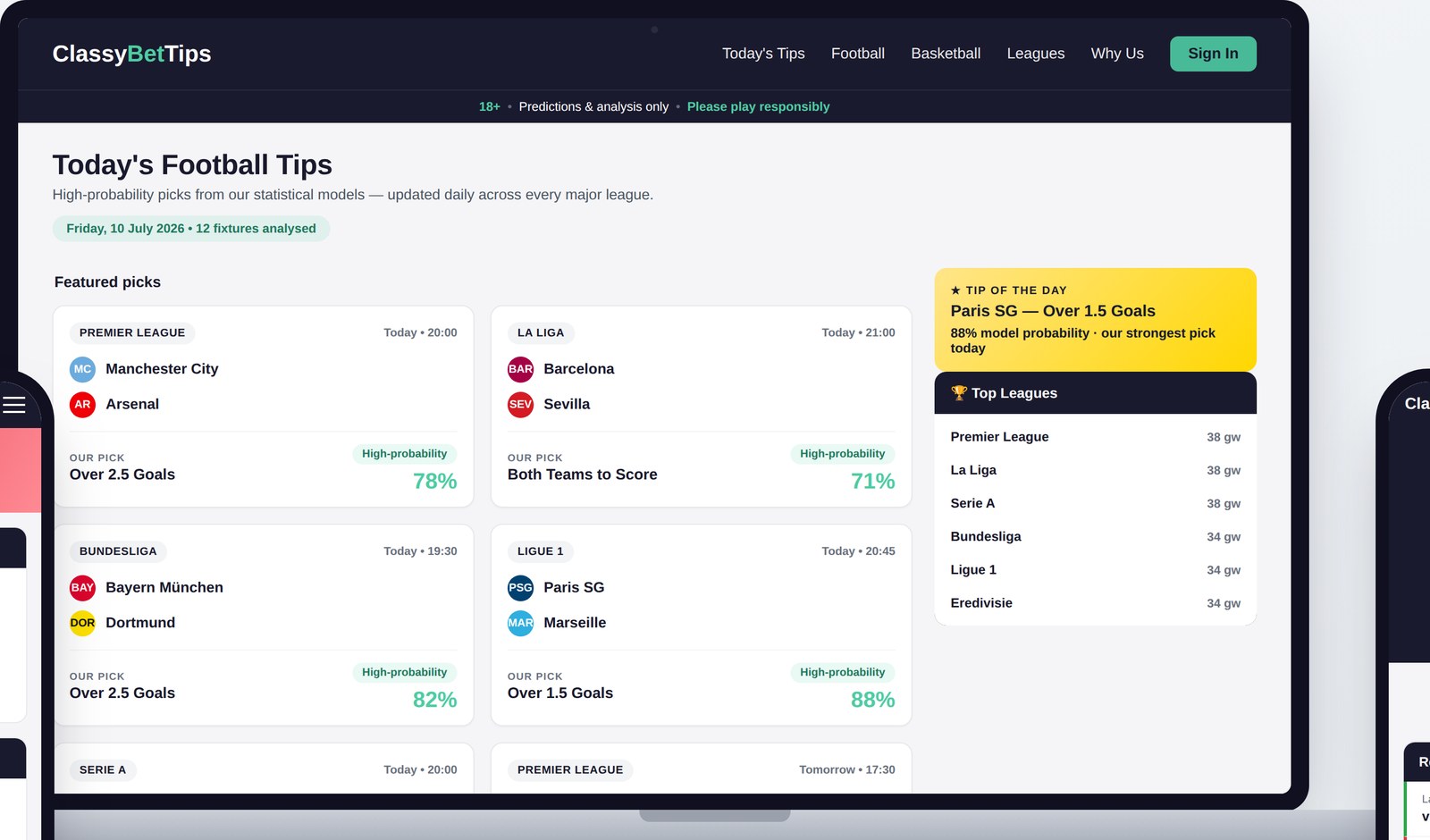The image size is (1430, 840).
Task: Click the PREMIER LEAGUE tag for Tomorrow 17:30
Action: (x=570, y=769)
